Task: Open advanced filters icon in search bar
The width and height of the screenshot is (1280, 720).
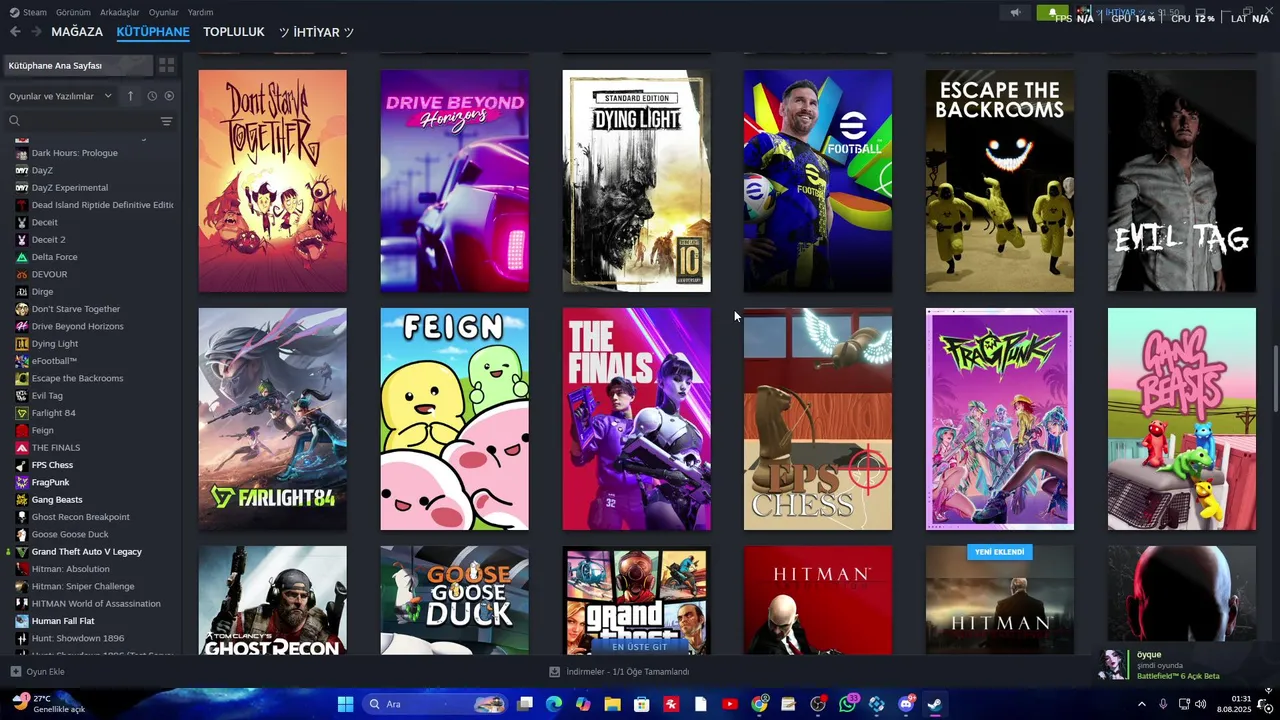Action: click(166, 121)
